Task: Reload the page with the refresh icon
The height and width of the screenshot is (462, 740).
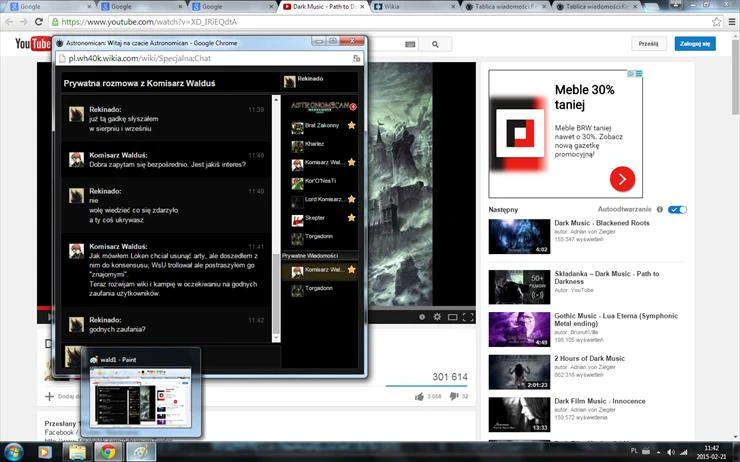Action: (39, 22)
